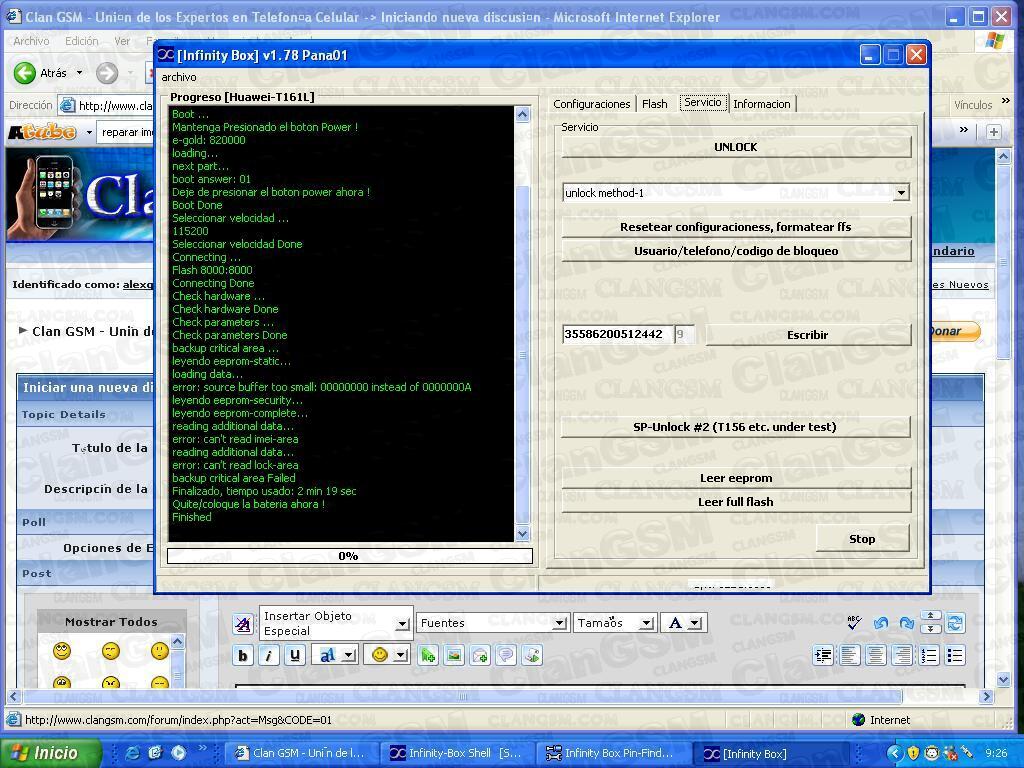Insert a bulleted list
This screenshot has width=1024, height=768.
pyautogui.click(x=955, y=655)
